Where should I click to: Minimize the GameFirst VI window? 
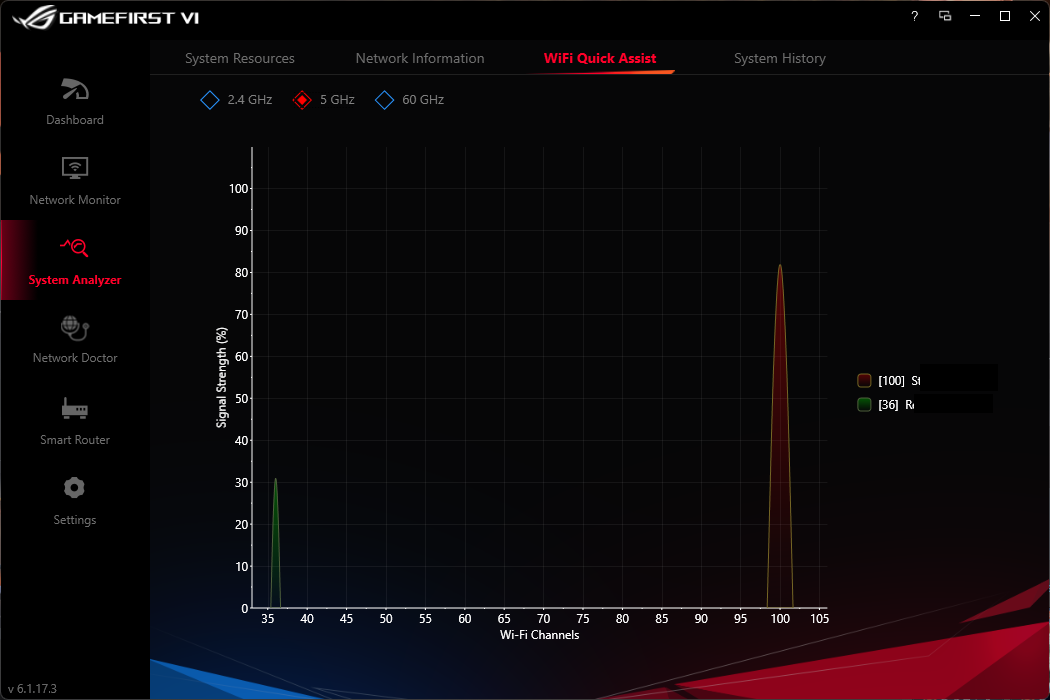tap(975, 16)
